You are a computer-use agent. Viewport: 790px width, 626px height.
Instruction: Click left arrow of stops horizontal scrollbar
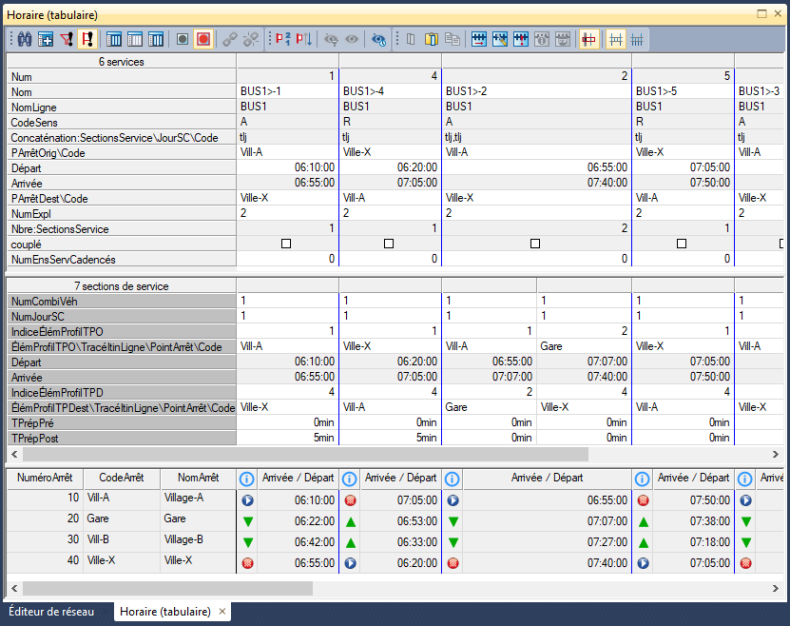[x=14, y=588]
